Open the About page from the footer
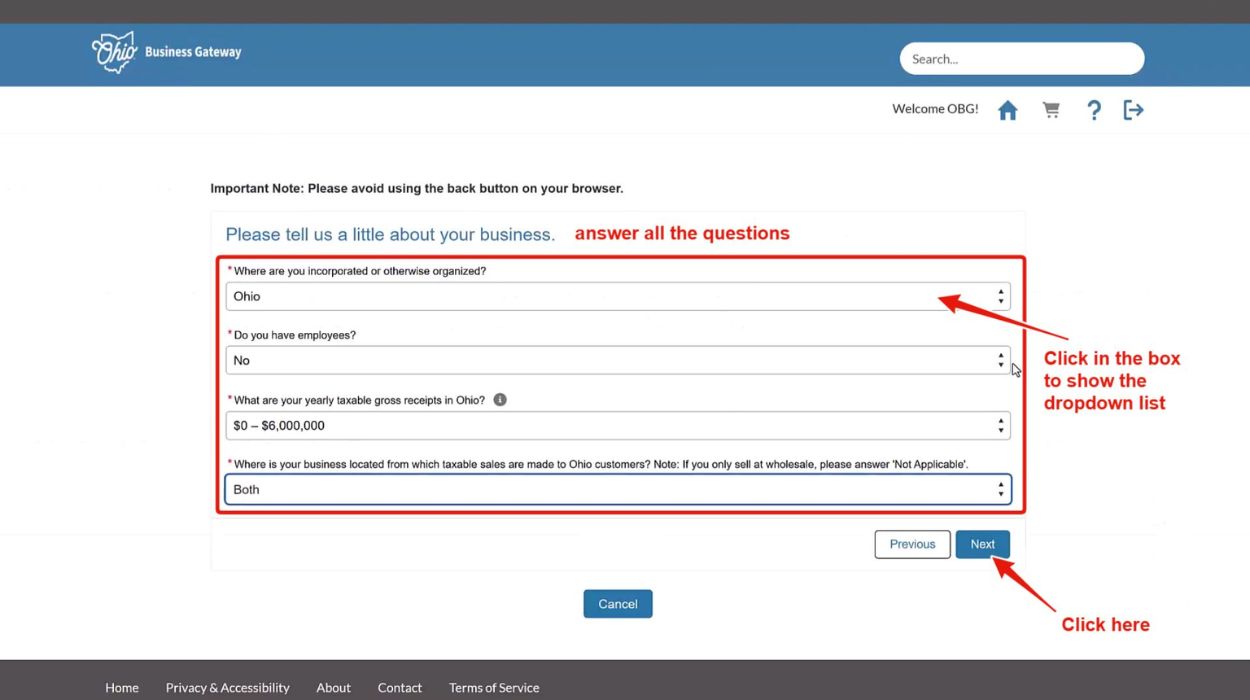1250x700 pixels. click(333, 687)
